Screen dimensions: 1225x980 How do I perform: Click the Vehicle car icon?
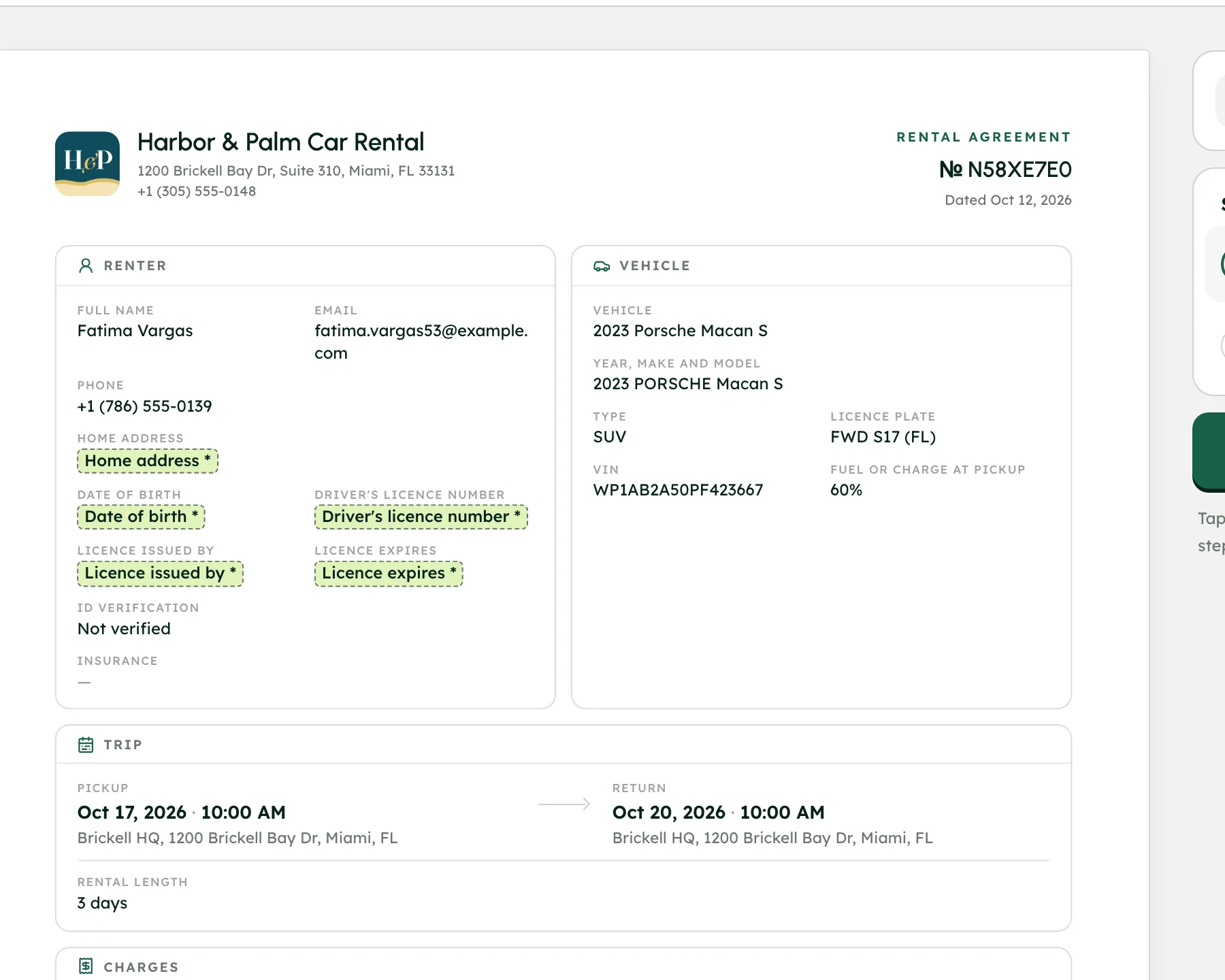click(602, 266)
